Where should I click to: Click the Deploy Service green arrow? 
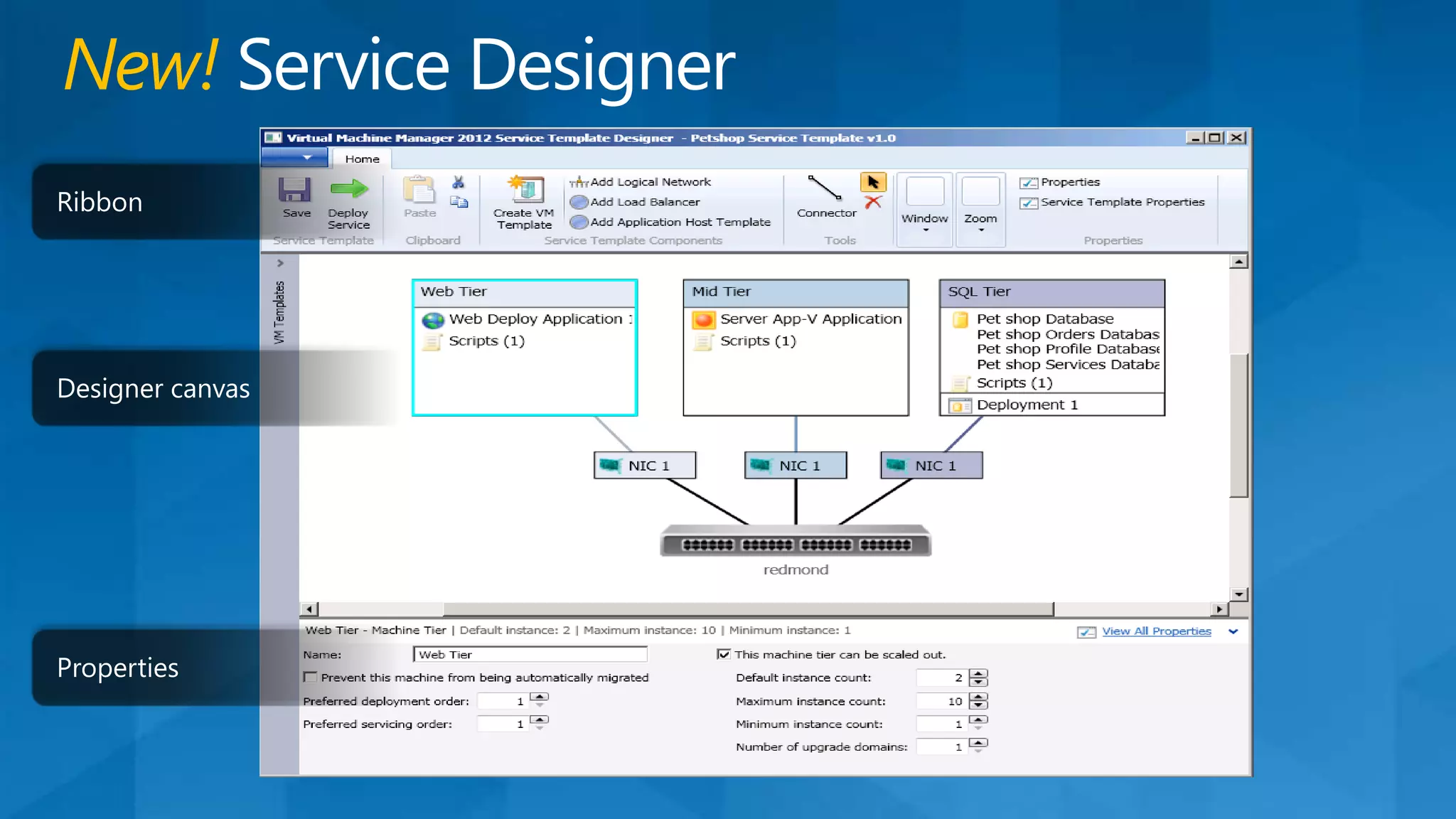(349, 189)
